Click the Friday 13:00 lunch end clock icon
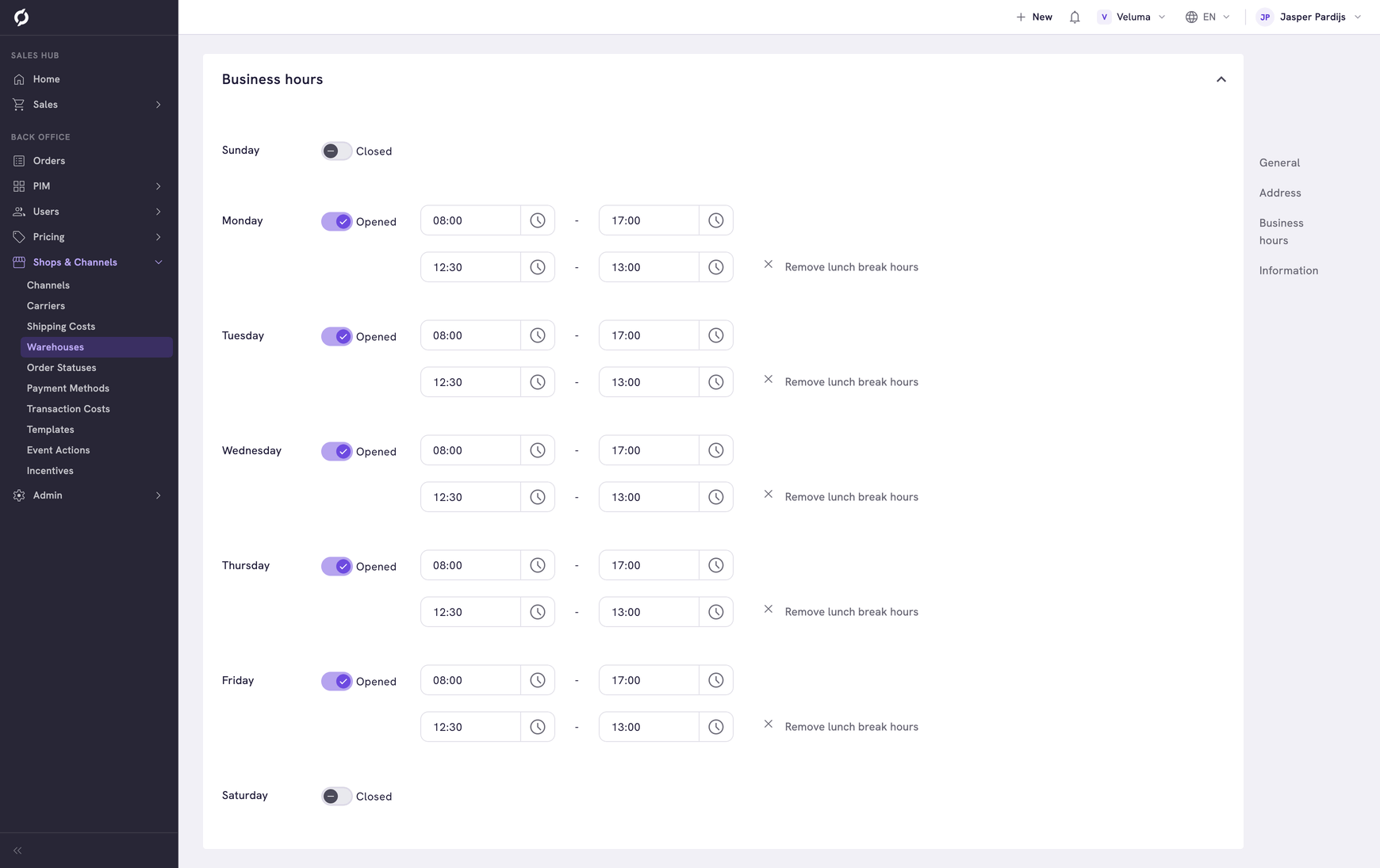1380x868 pixels. pyautogui.click(x=716, y=727)
